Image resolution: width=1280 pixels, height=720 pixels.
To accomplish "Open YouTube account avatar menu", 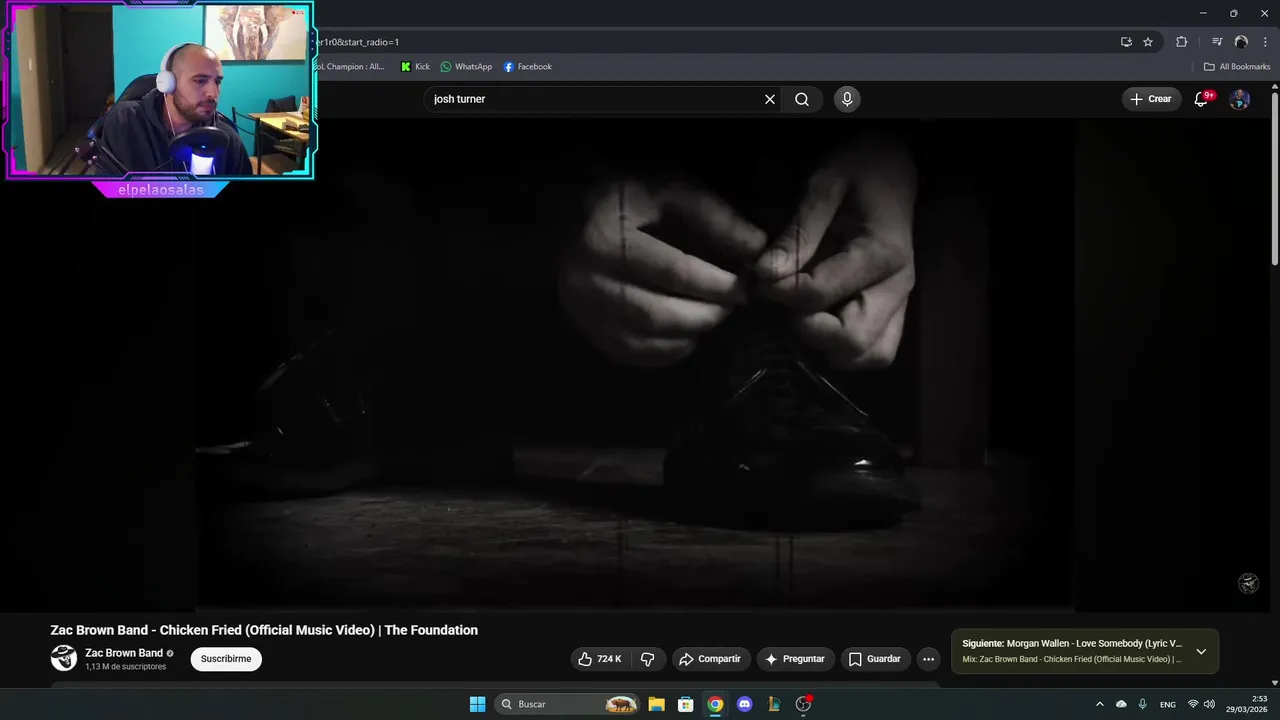I will 1239,99.
